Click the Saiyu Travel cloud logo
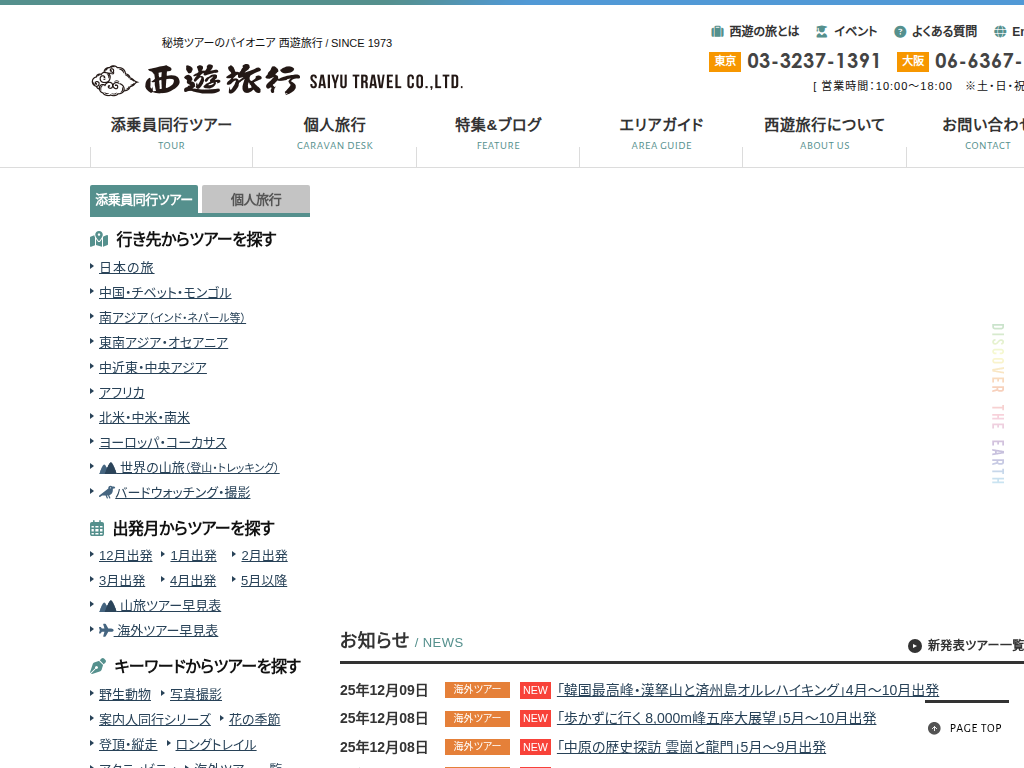The width and height of the screenshot is (1024, 768). (x=115, y=80)
